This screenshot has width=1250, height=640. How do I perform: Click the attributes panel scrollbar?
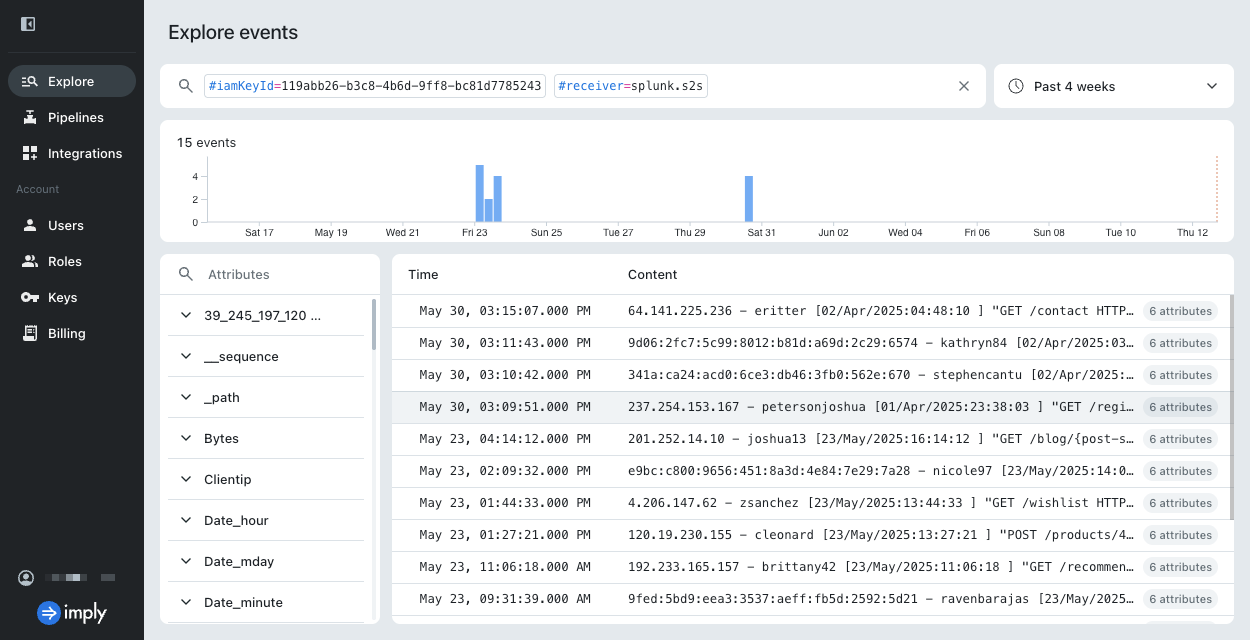pos(375,324)
